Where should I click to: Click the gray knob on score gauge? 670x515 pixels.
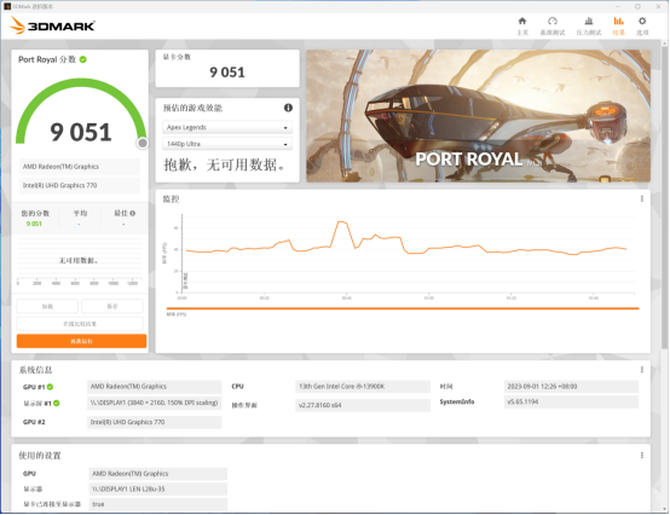point(143,143)
